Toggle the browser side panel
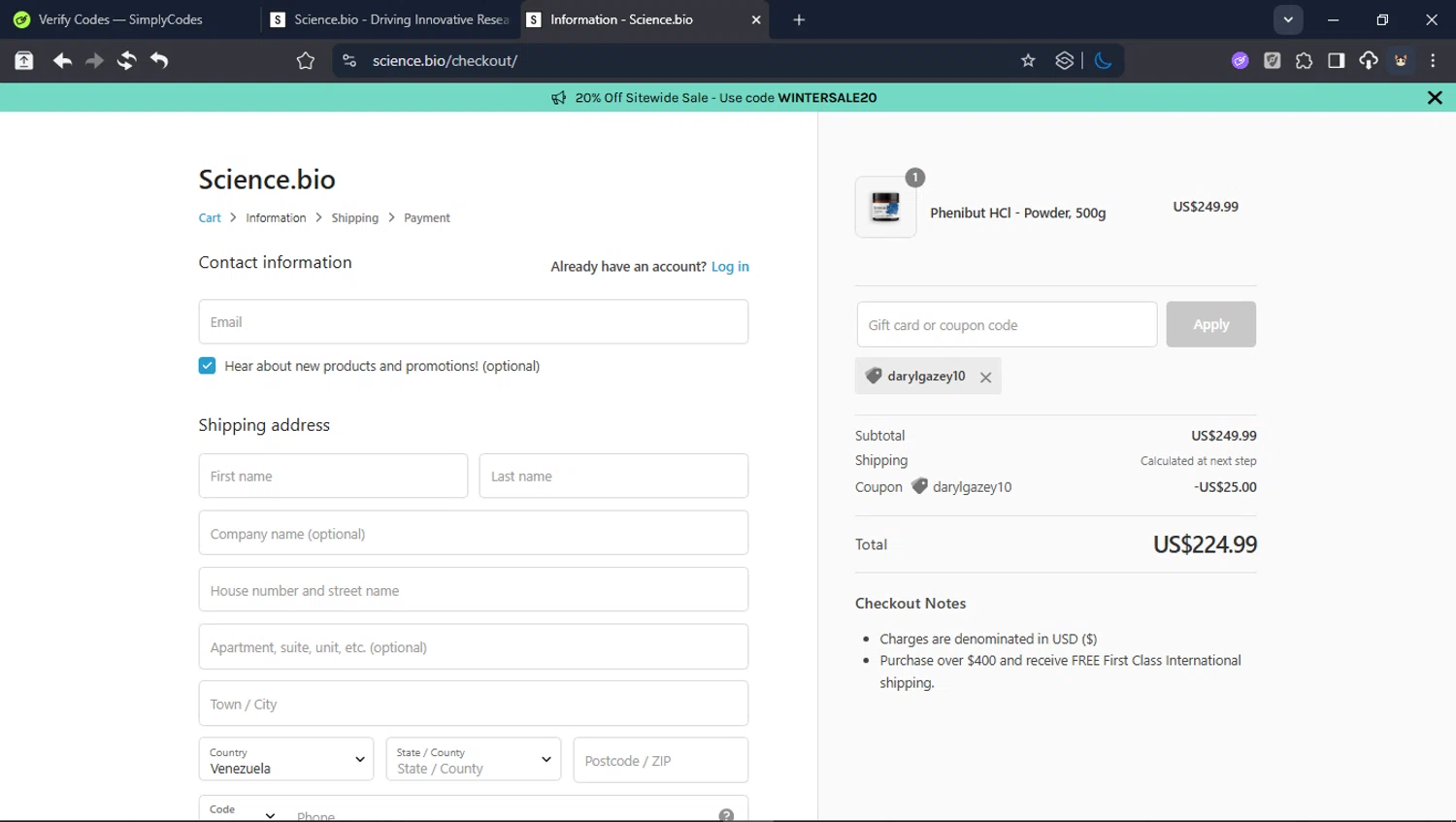 [1337, 61]
